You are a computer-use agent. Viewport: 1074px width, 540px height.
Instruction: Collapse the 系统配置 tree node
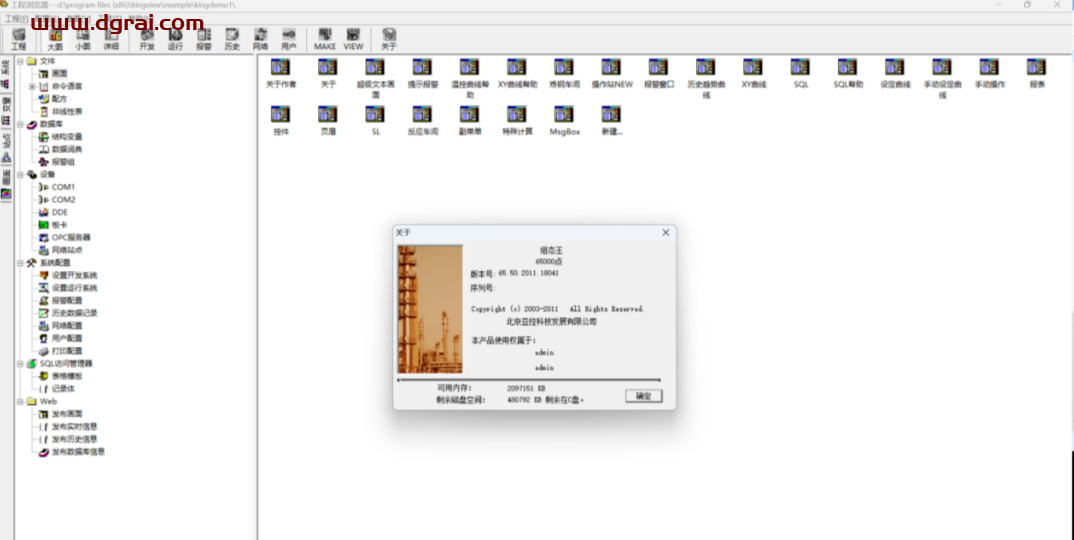click(20, 262)
